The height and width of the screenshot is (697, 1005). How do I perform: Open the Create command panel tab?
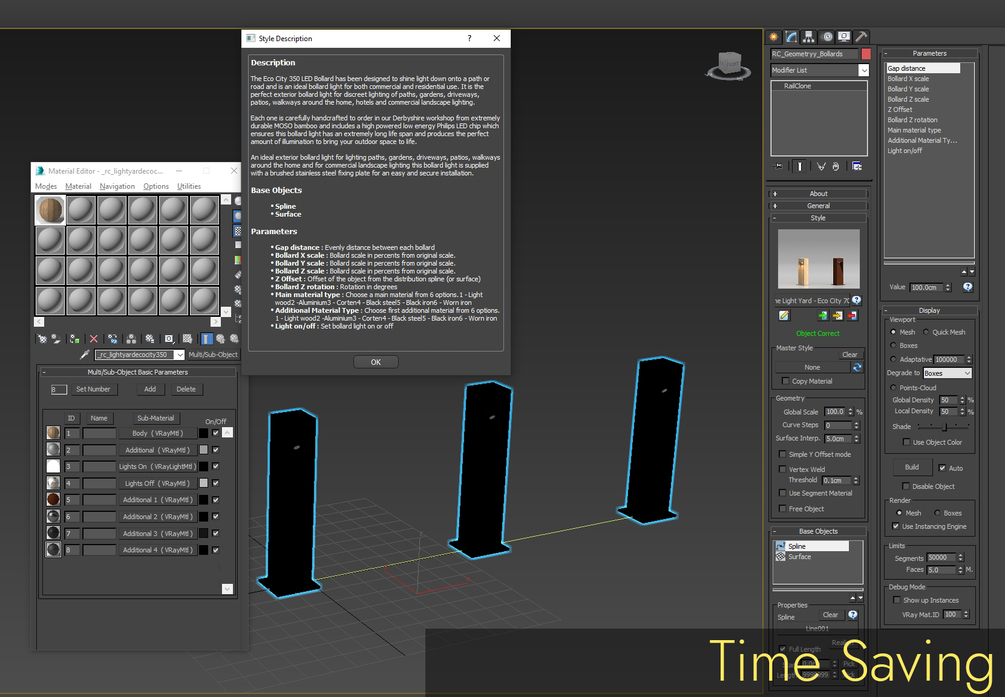tap(774, 37)
